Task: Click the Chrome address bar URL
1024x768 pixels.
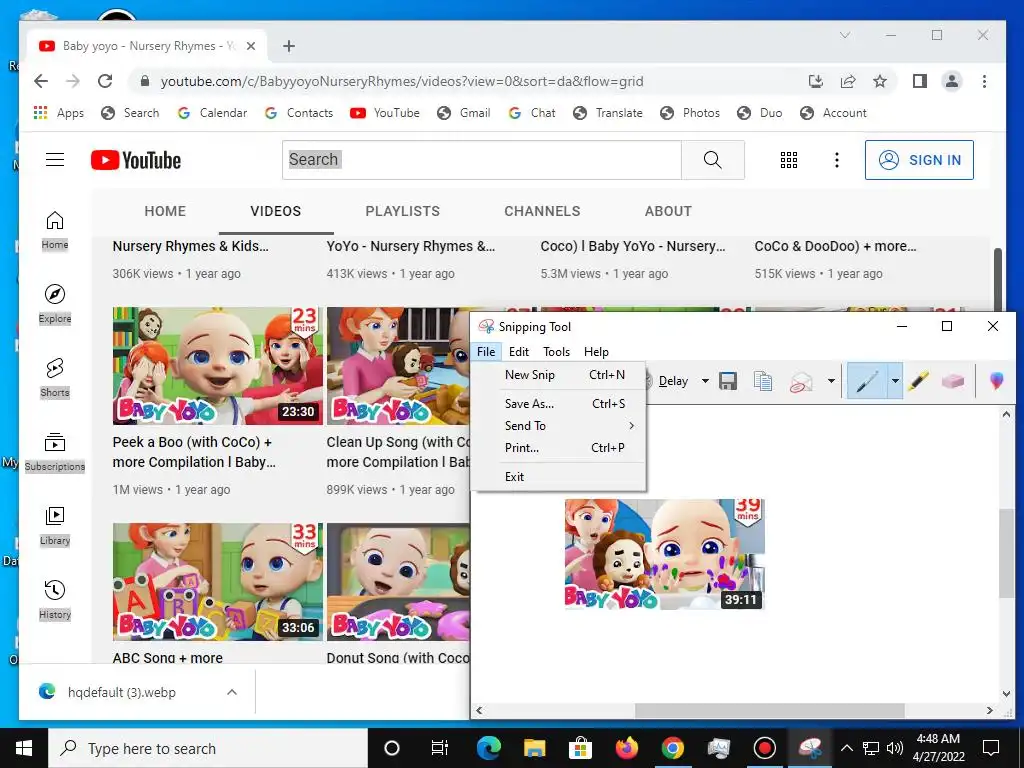Action: pos(402,81)
